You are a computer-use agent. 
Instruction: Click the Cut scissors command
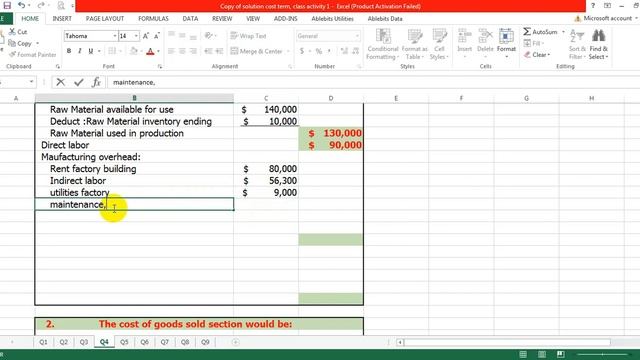point(18,31)
